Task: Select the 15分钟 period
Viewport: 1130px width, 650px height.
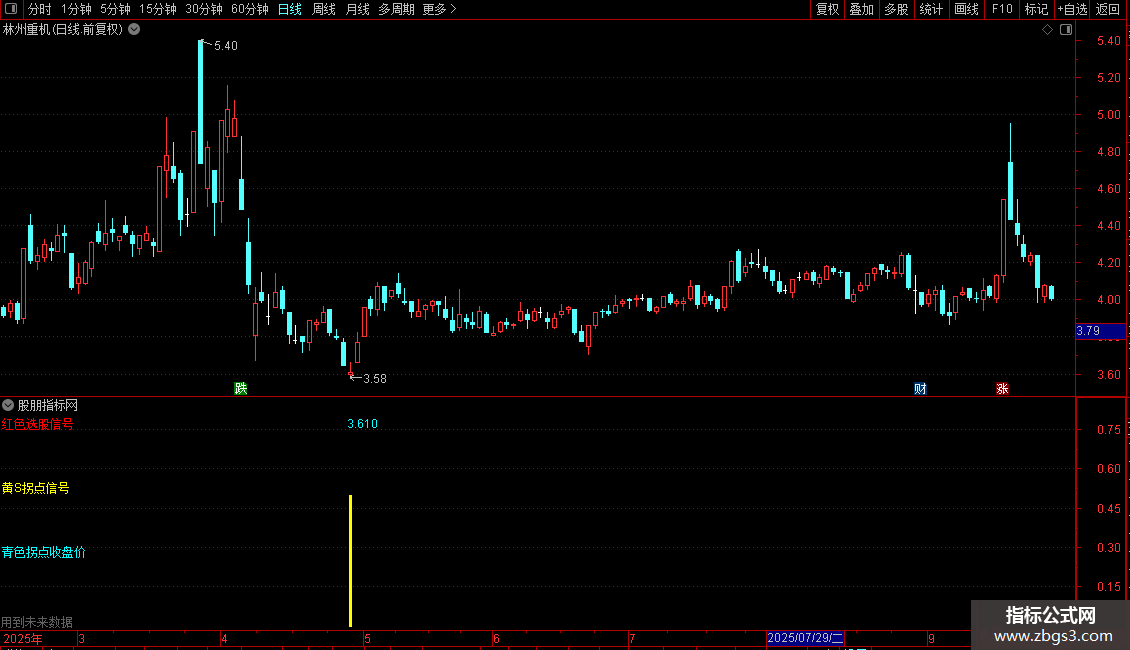Action: point(158,9)
